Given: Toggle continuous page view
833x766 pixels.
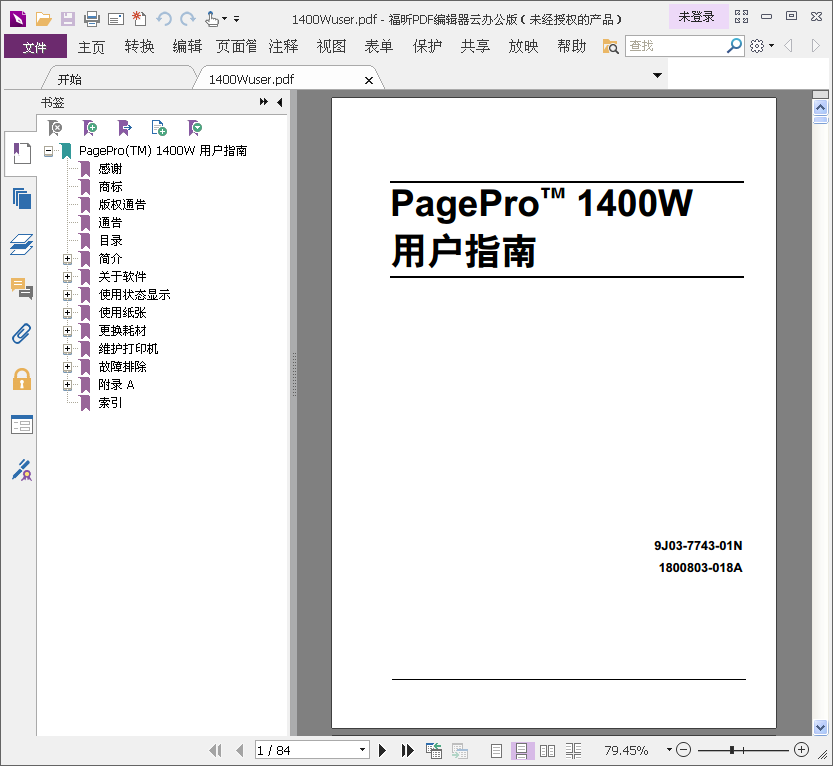Looking at the screenshot, I should pos(521,751).
